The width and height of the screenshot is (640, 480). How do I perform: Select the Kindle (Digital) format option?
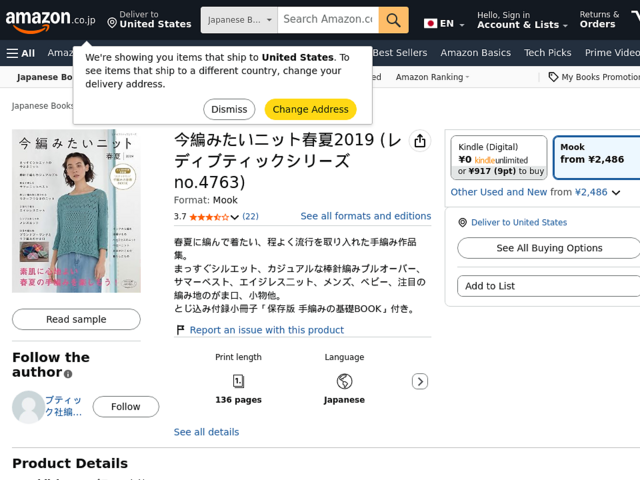click(x=499, y=158)
